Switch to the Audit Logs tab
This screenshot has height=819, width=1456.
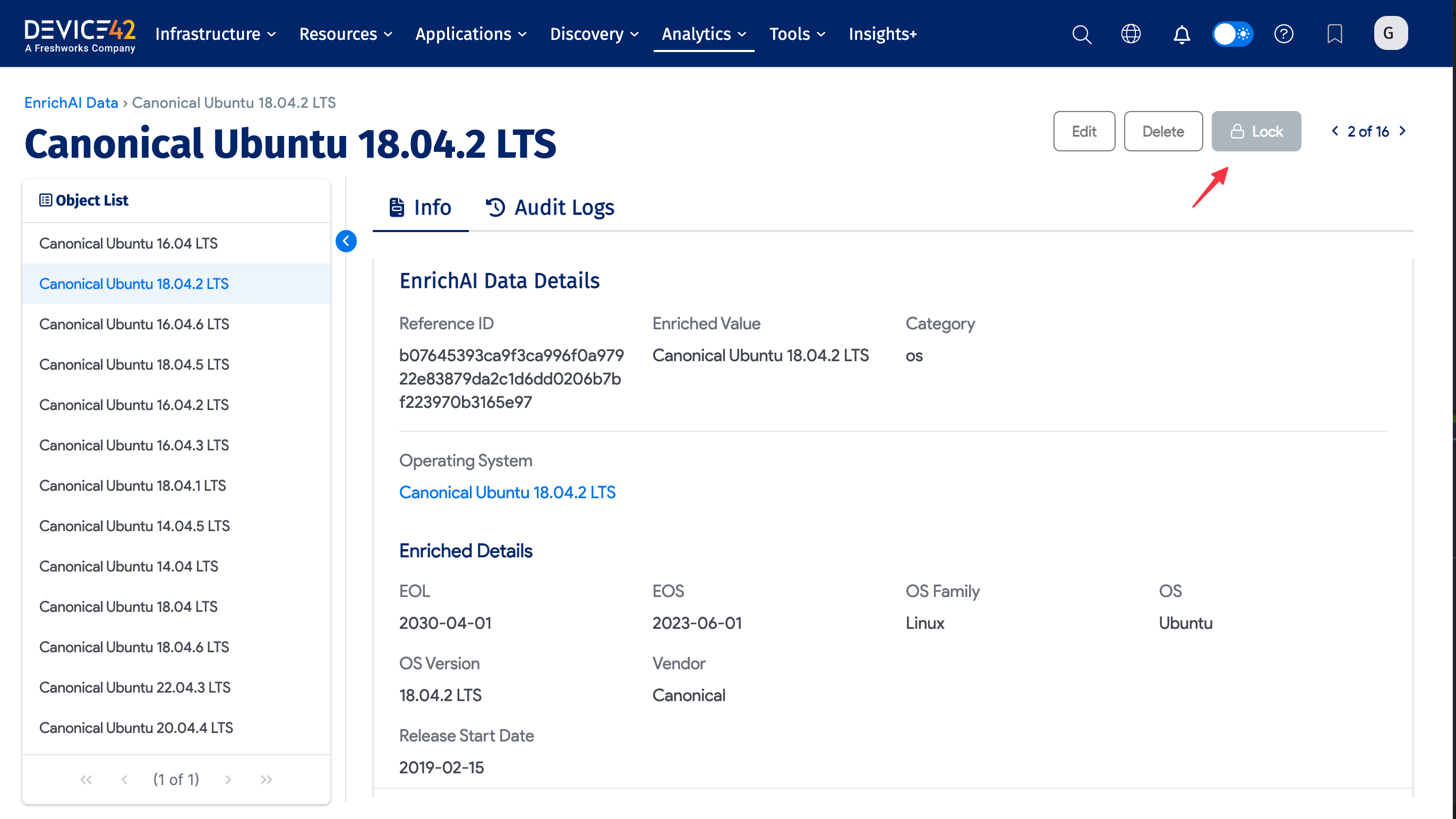(x=550, y=208)
